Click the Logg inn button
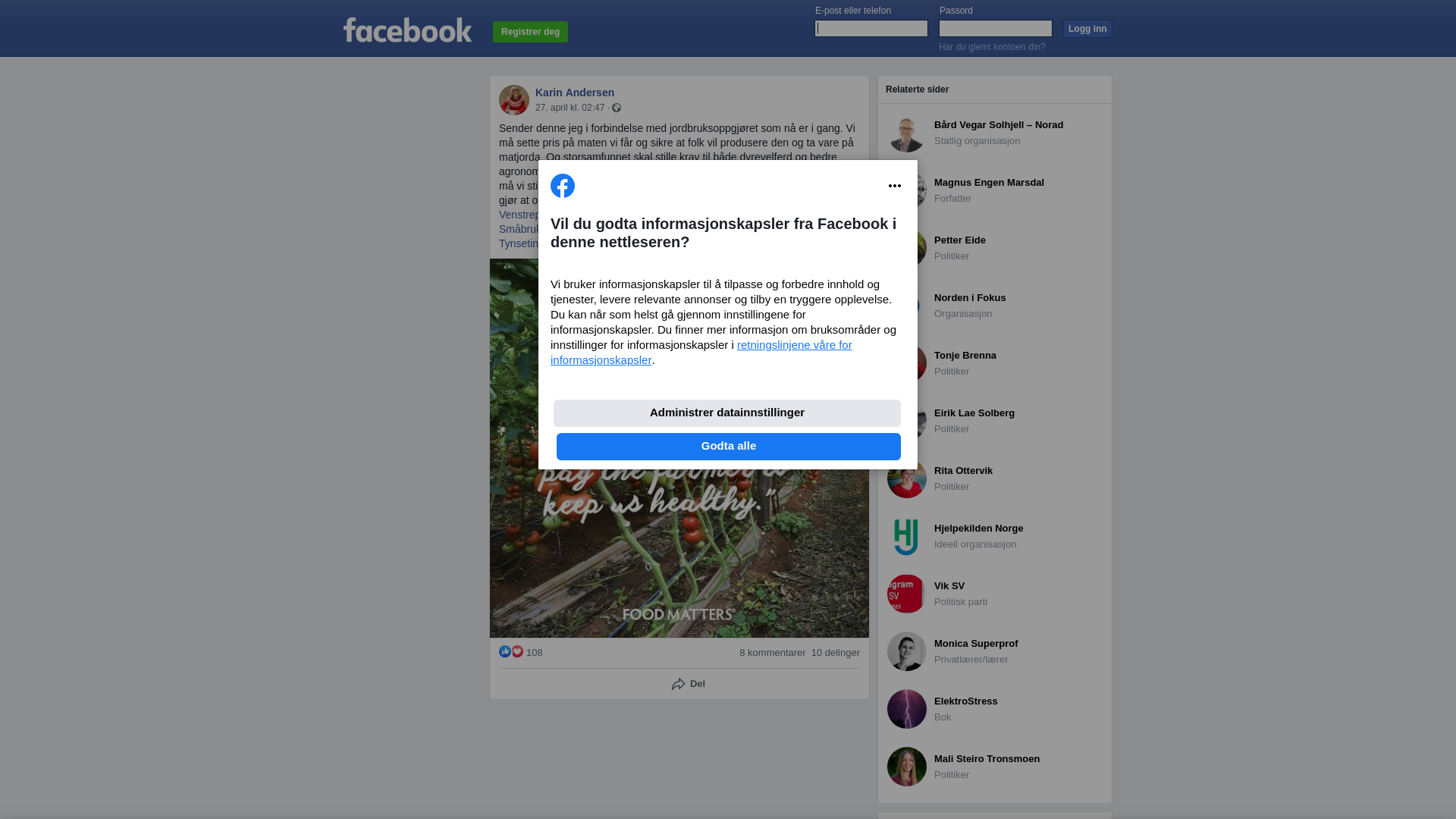The height and width of the screenshot is (819, 1456). [1087, 29]
